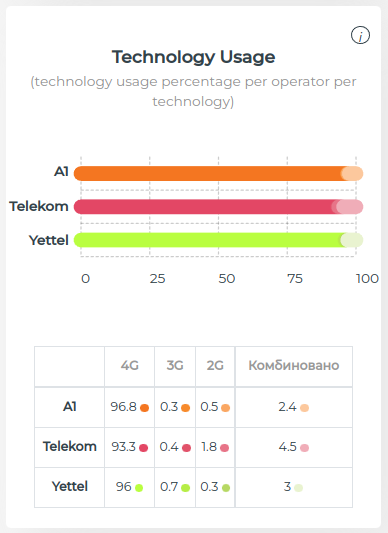
Task: Click the 4G column header
Action: pos(130,366)
